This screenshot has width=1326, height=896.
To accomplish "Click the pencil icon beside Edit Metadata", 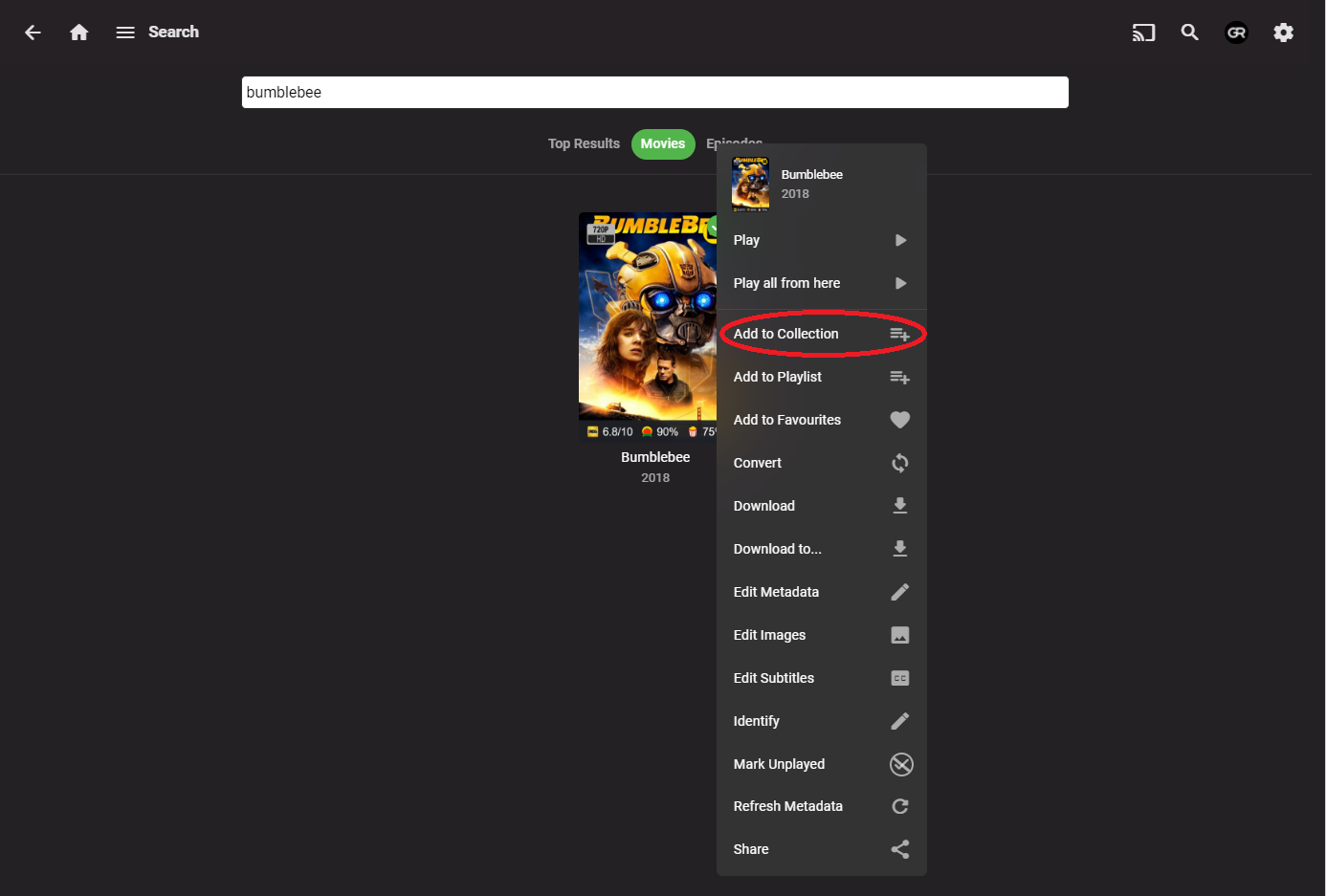I will [900, 592].
